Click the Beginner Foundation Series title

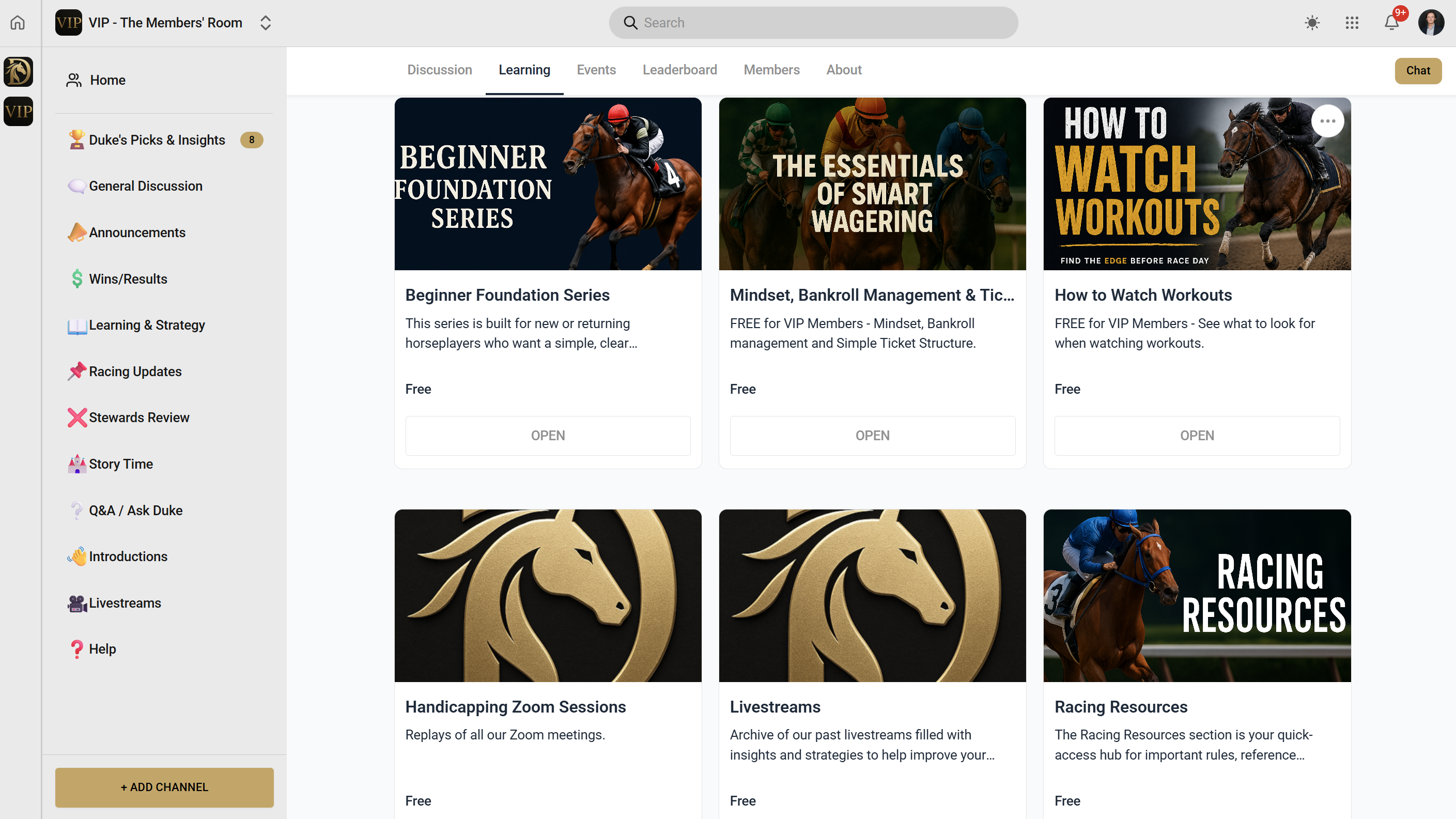tap(507, 295)
